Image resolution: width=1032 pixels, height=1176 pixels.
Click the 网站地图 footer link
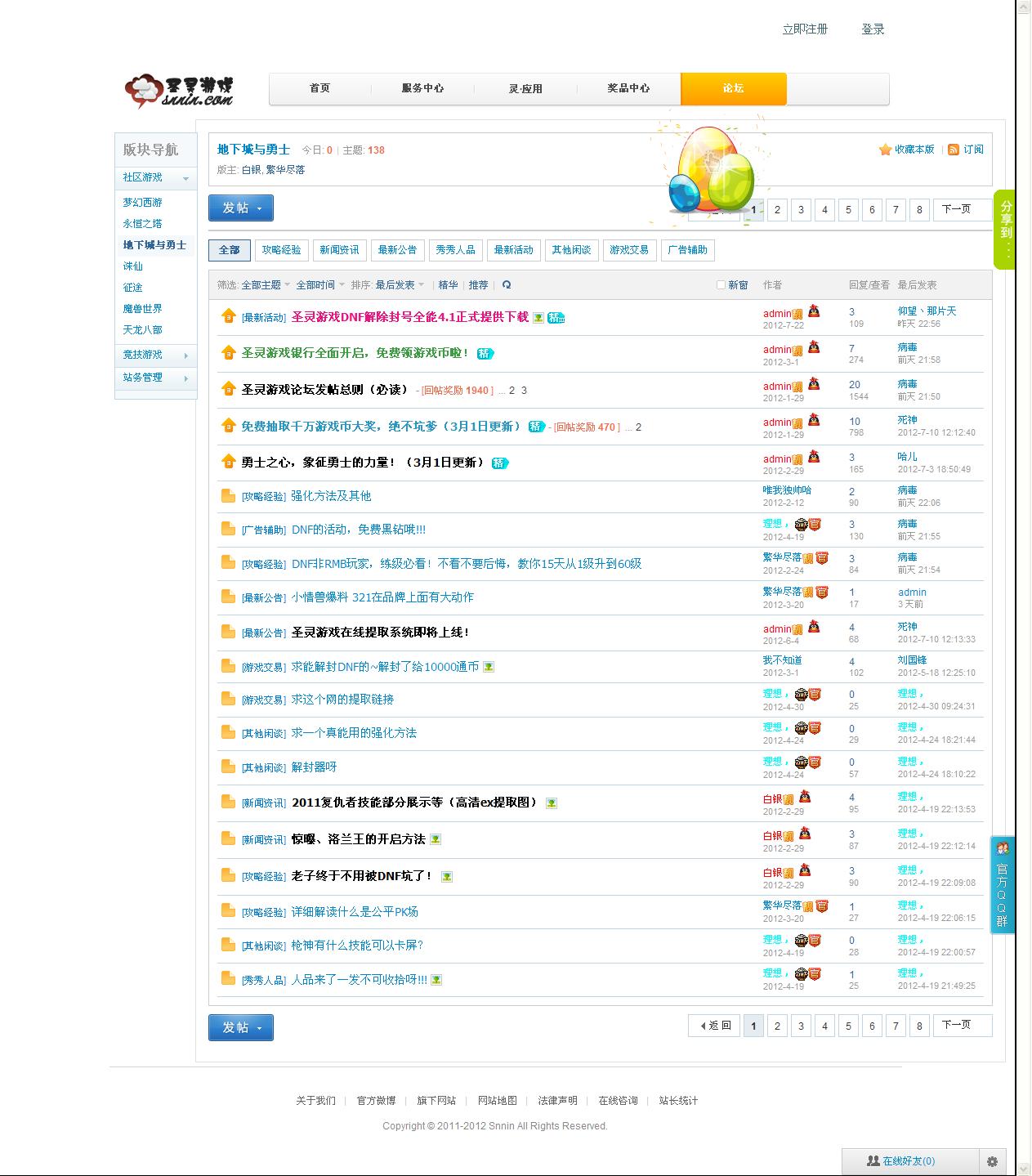[497, 1101]
